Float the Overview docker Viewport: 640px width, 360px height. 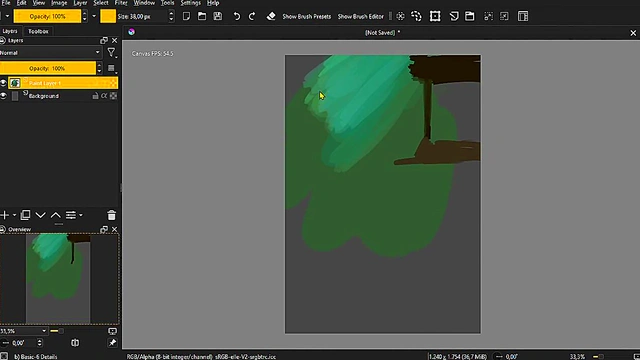coord(104,229)
